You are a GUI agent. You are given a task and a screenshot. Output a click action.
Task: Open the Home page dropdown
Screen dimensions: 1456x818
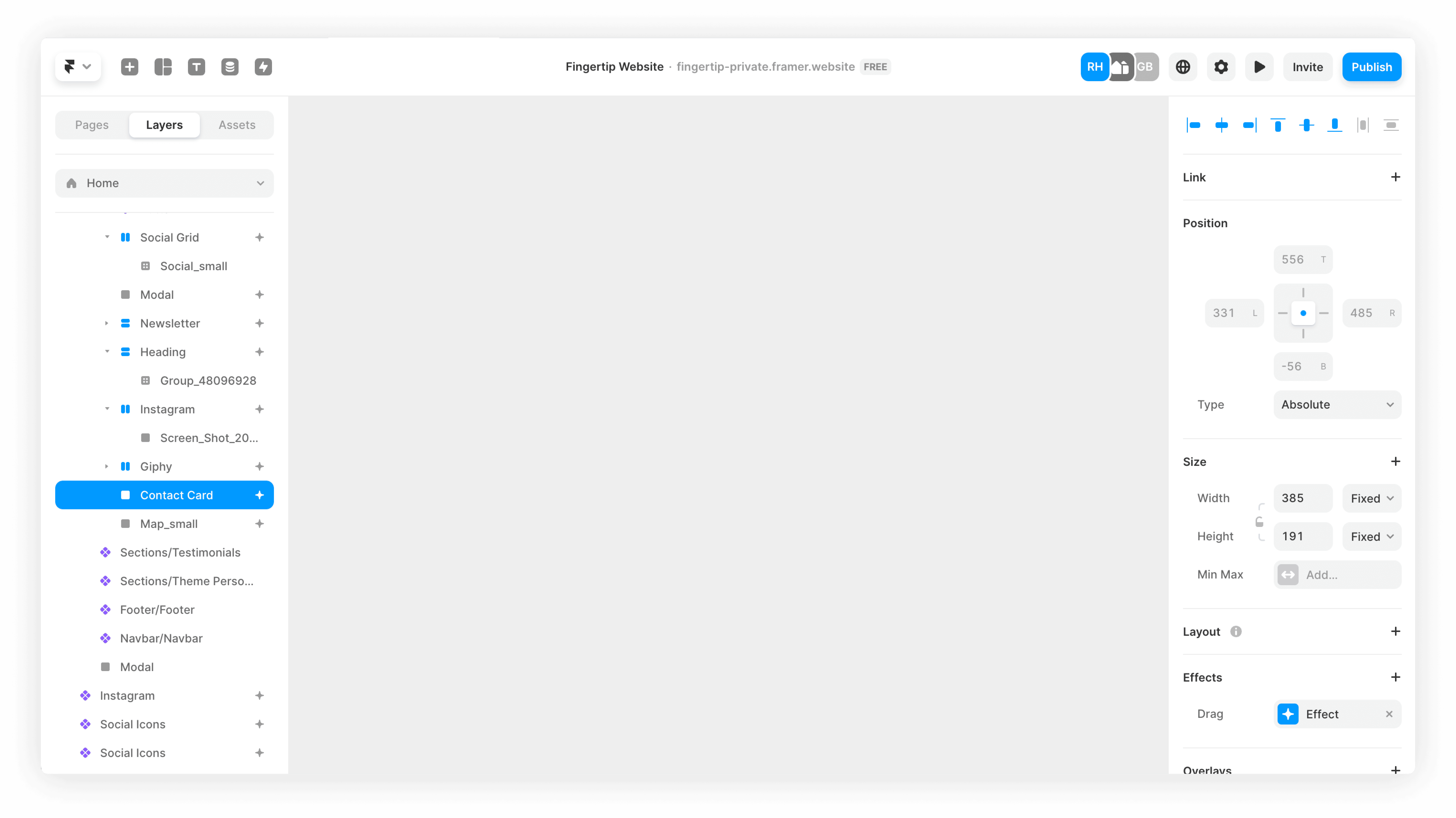coord(164,183)
